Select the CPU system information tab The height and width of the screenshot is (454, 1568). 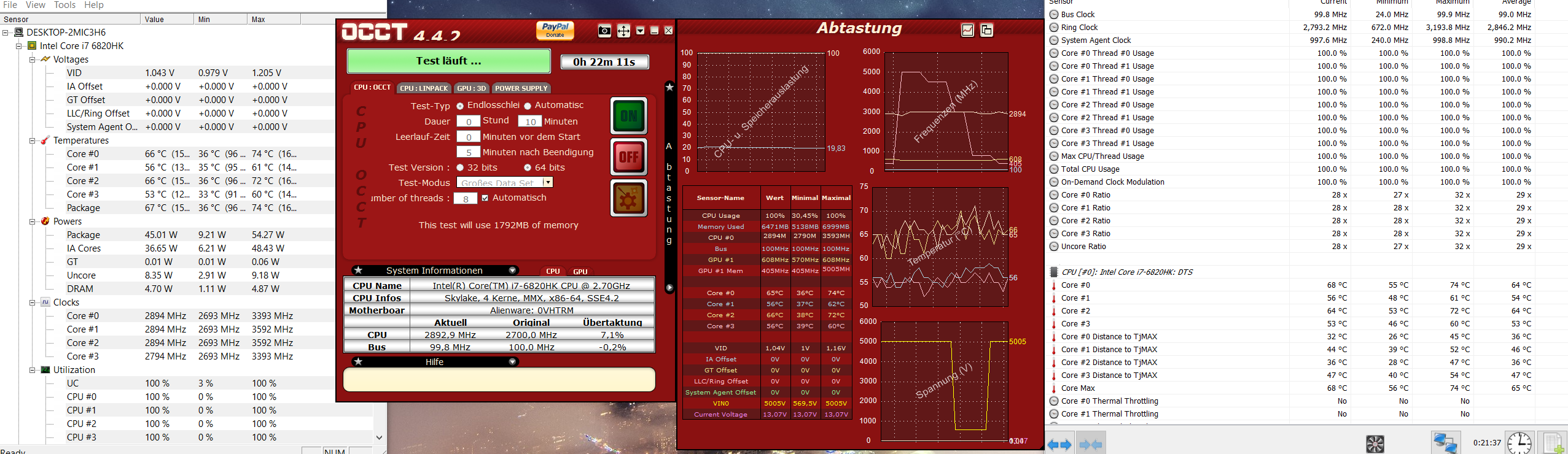coord(553,271)
